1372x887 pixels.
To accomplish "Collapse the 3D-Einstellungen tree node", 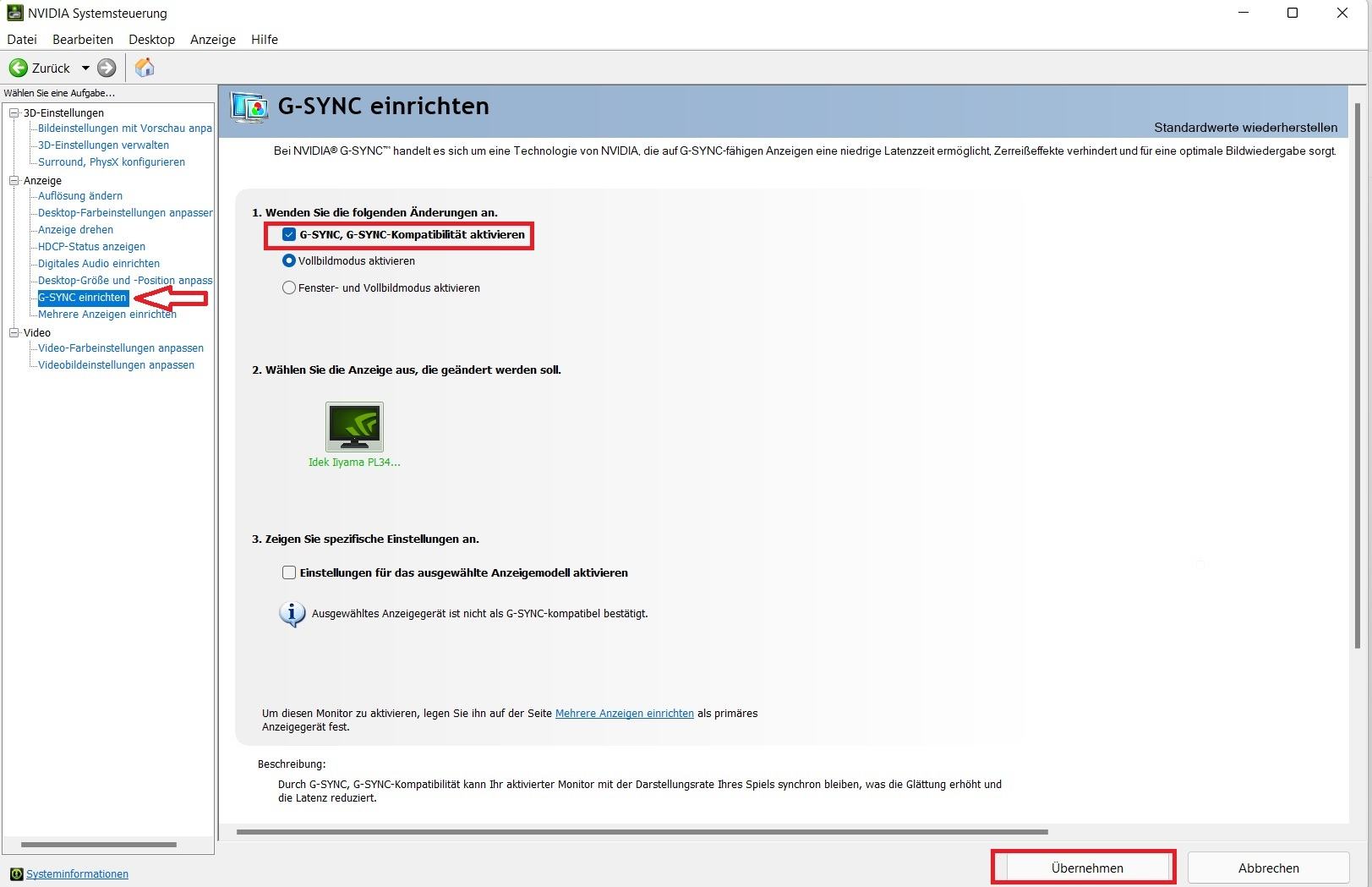I will pyautogui.click(x=14, y=112).
